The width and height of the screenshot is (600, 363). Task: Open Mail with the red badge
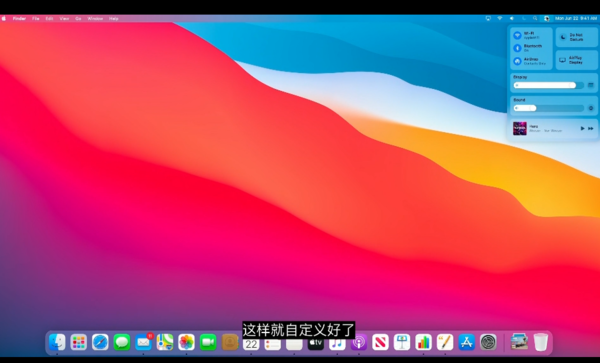coord(143,342)
